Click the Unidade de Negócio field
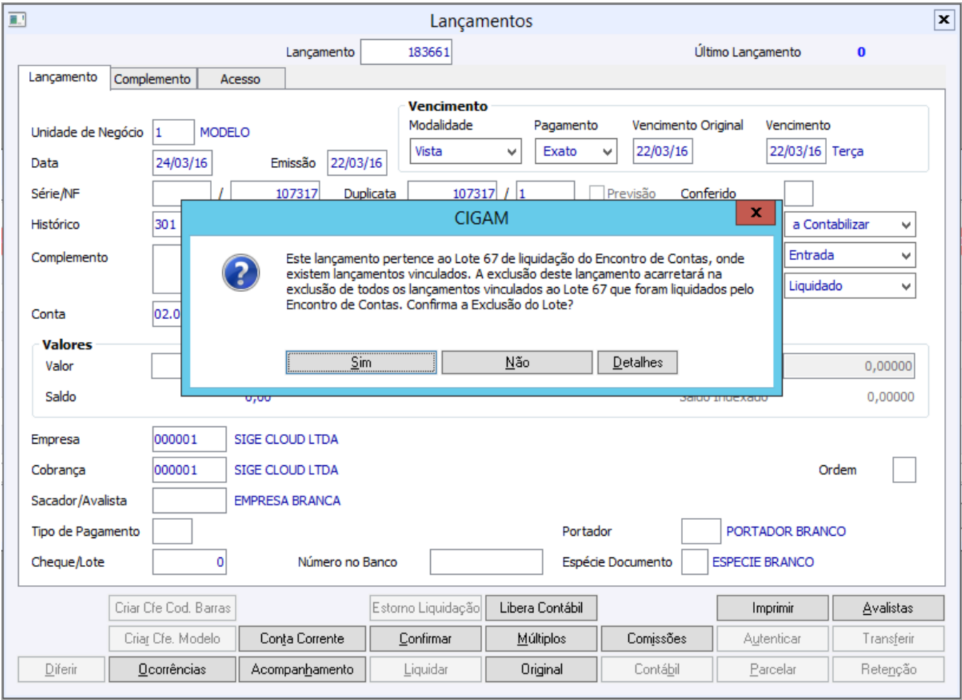962x700 pixels. pos(173,133)
